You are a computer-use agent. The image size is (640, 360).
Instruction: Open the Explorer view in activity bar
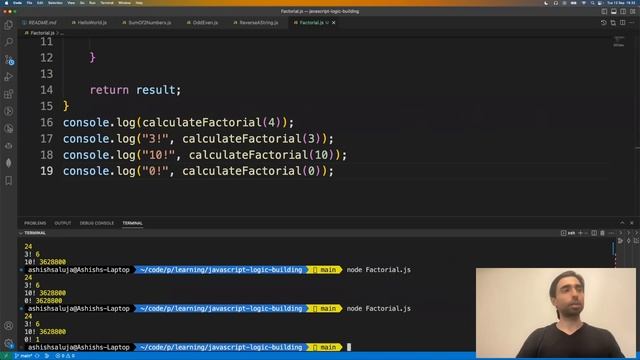[9, 24]
